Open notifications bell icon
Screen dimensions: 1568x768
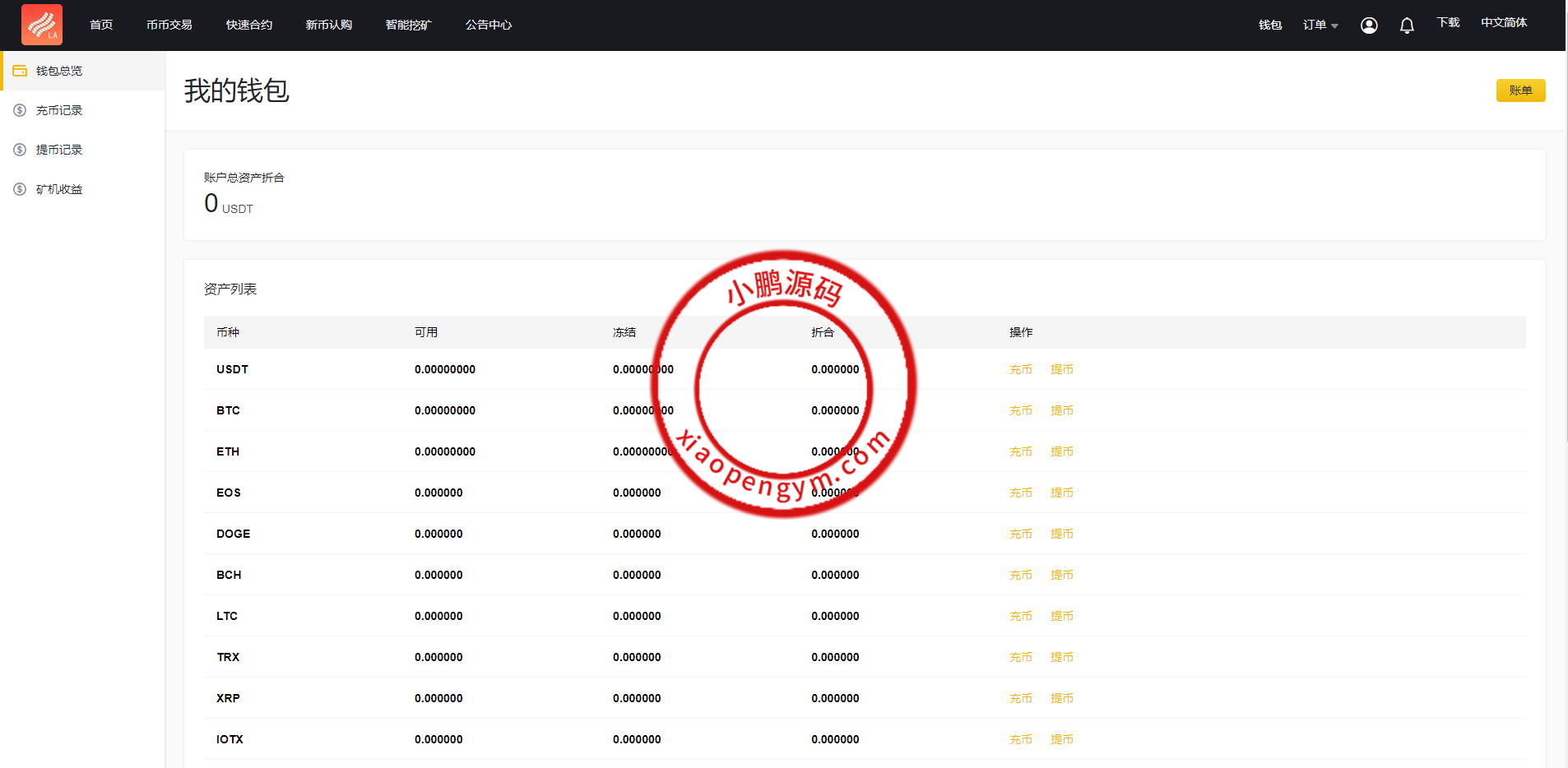pyautogui.click(x=1407, y=25)
